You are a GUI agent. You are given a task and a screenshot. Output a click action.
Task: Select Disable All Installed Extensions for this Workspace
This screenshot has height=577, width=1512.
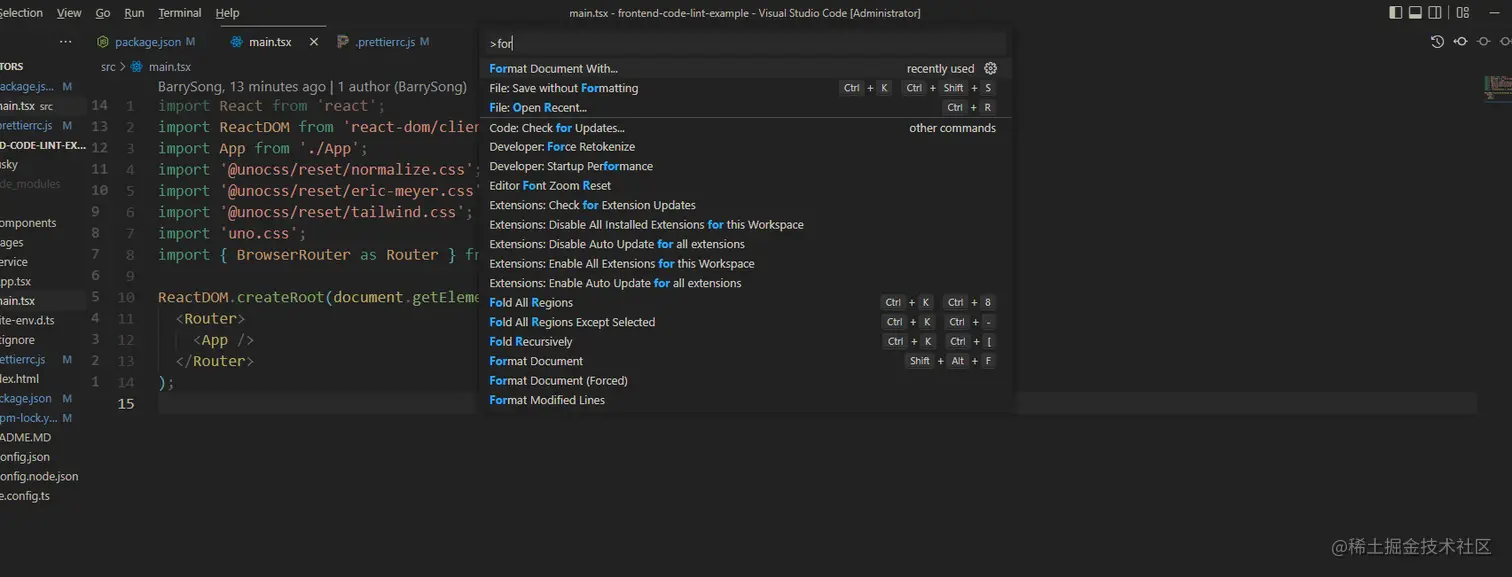point(745,225)
